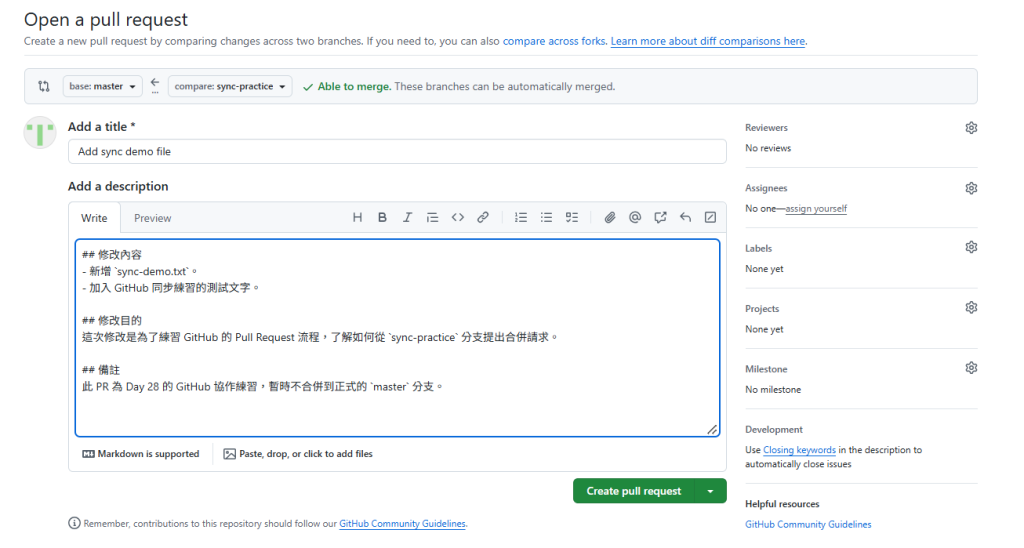The image size is (1024, 548).
Task: Apply Italic formatting in editor toolbar
Action: 407,218
